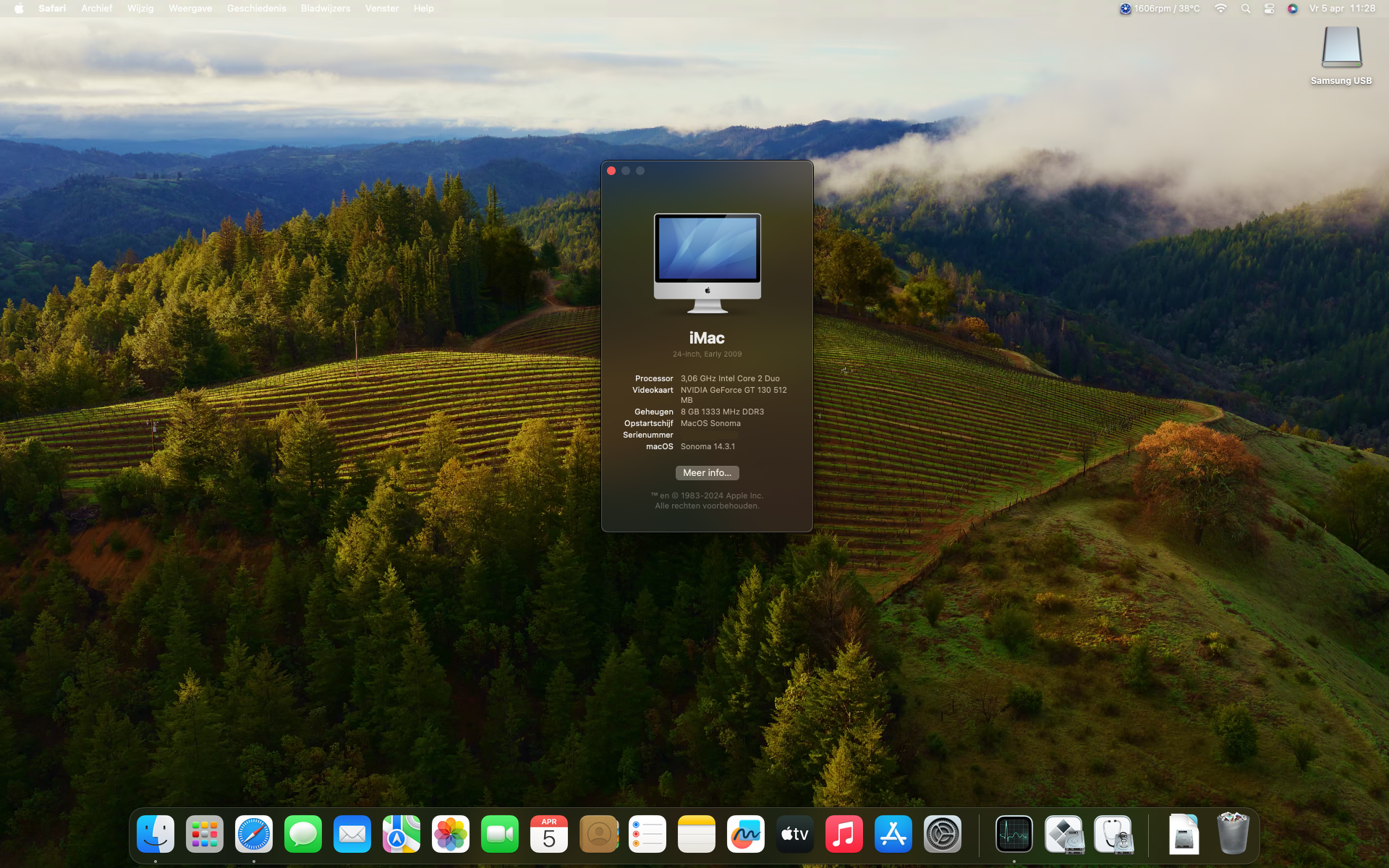Open the Safari application menu

click(52, 9)
